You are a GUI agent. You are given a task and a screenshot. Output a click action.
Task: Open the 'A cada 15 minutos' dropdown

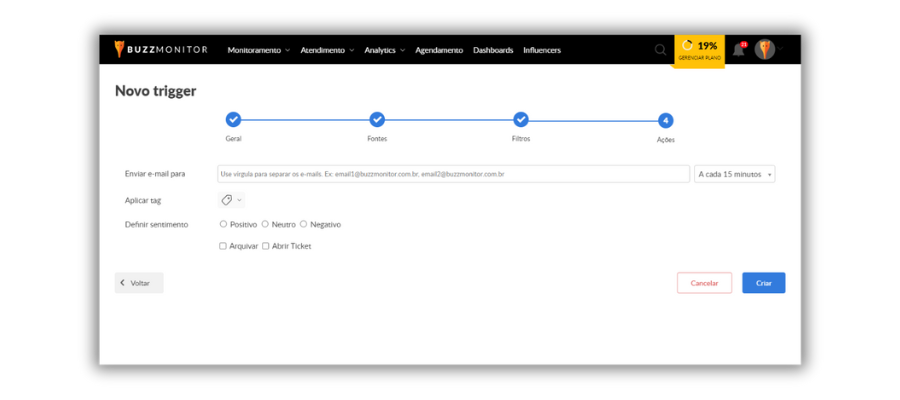click(734, 174)
